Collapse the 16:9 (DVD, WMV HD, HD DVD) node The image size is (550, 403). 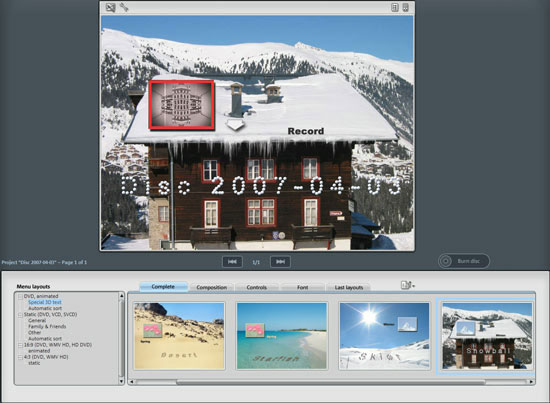tap(20, 345)
